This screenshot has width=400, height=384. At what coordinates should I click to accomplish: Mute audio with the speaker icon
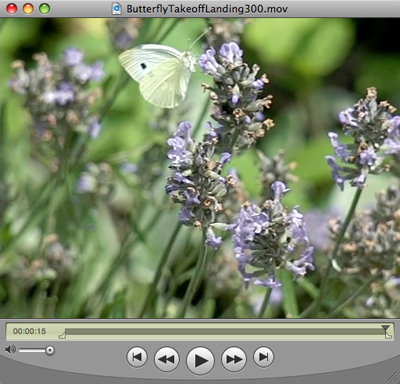tap(10, 350)
